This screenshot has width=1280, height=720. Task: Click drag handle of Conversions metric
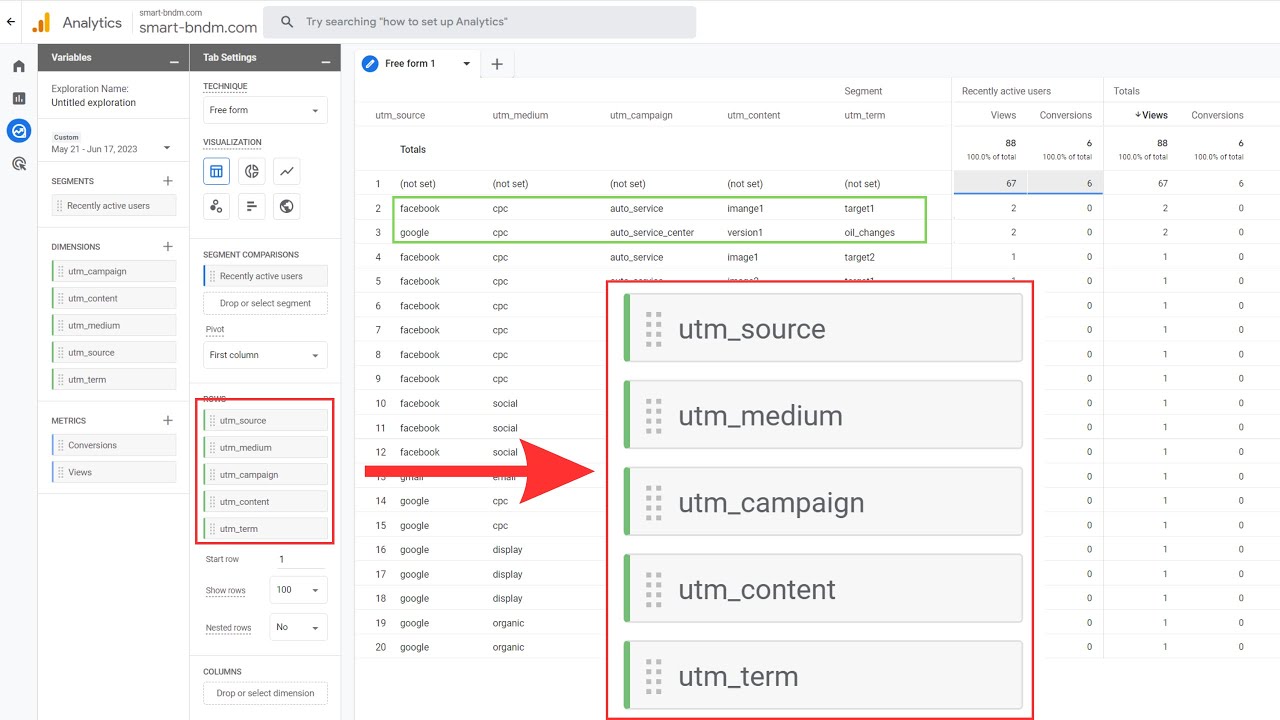pyautogui.click(x=61, y=445)
